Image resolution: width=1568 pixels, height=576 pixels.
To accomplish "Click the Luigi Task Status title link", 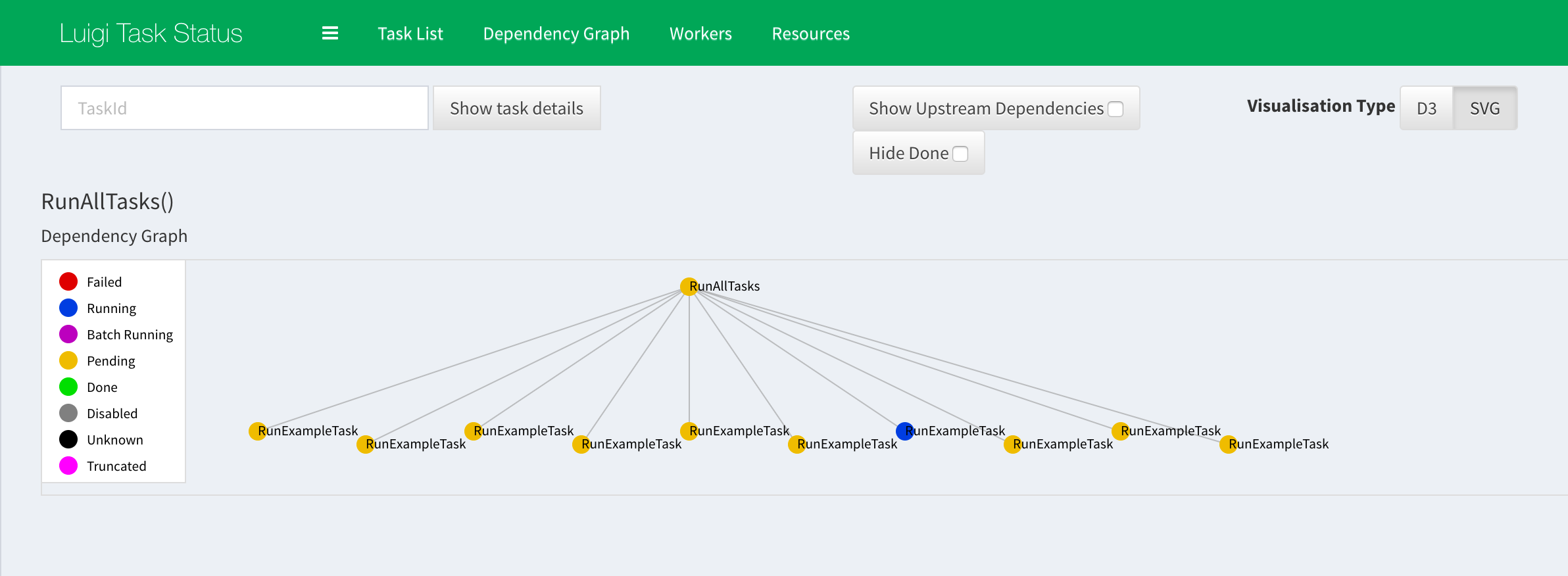I will (151, 34).
